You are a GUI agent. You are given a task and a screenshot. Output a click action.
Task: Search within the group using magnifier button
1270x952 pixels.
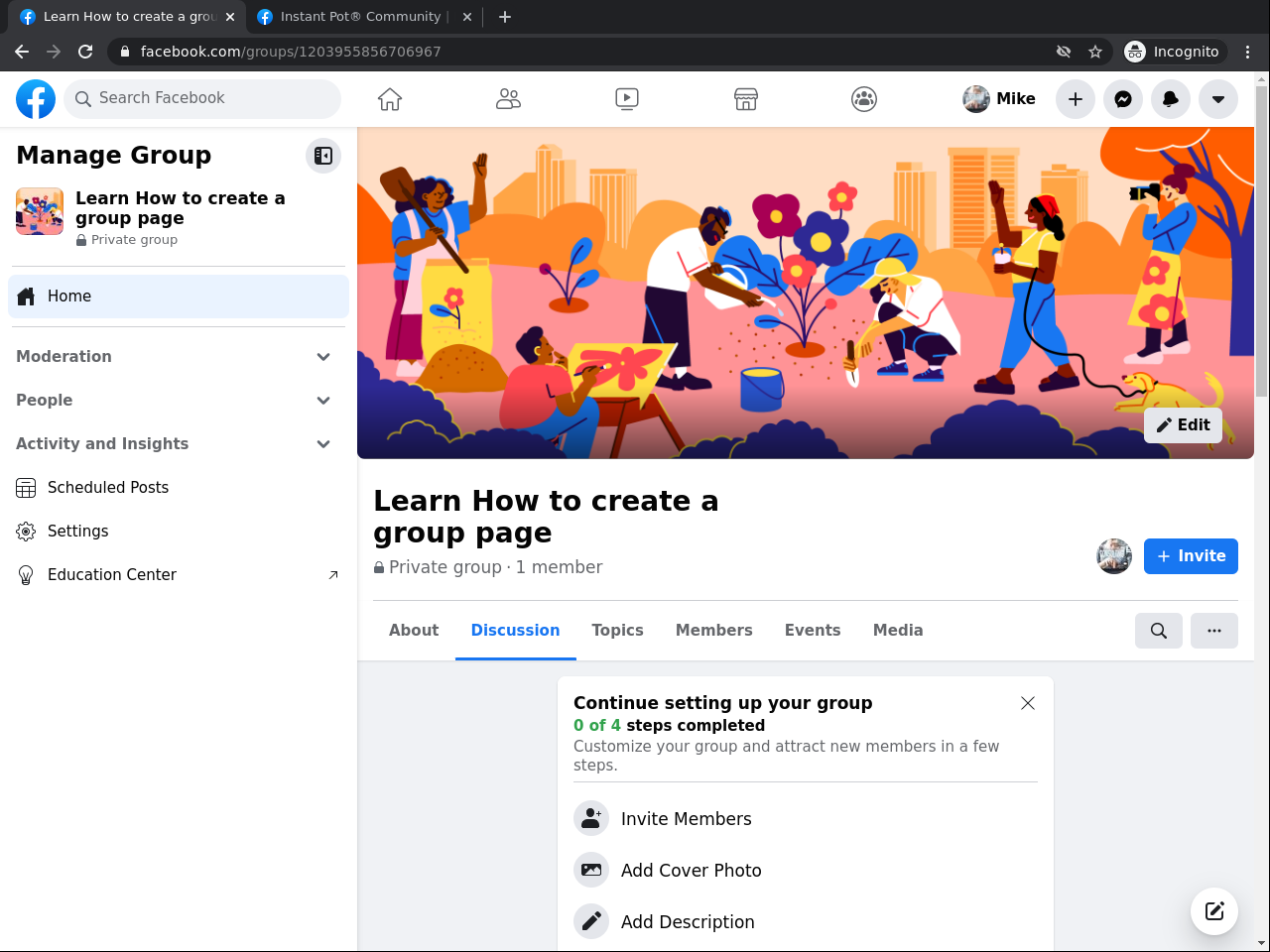1159,631
